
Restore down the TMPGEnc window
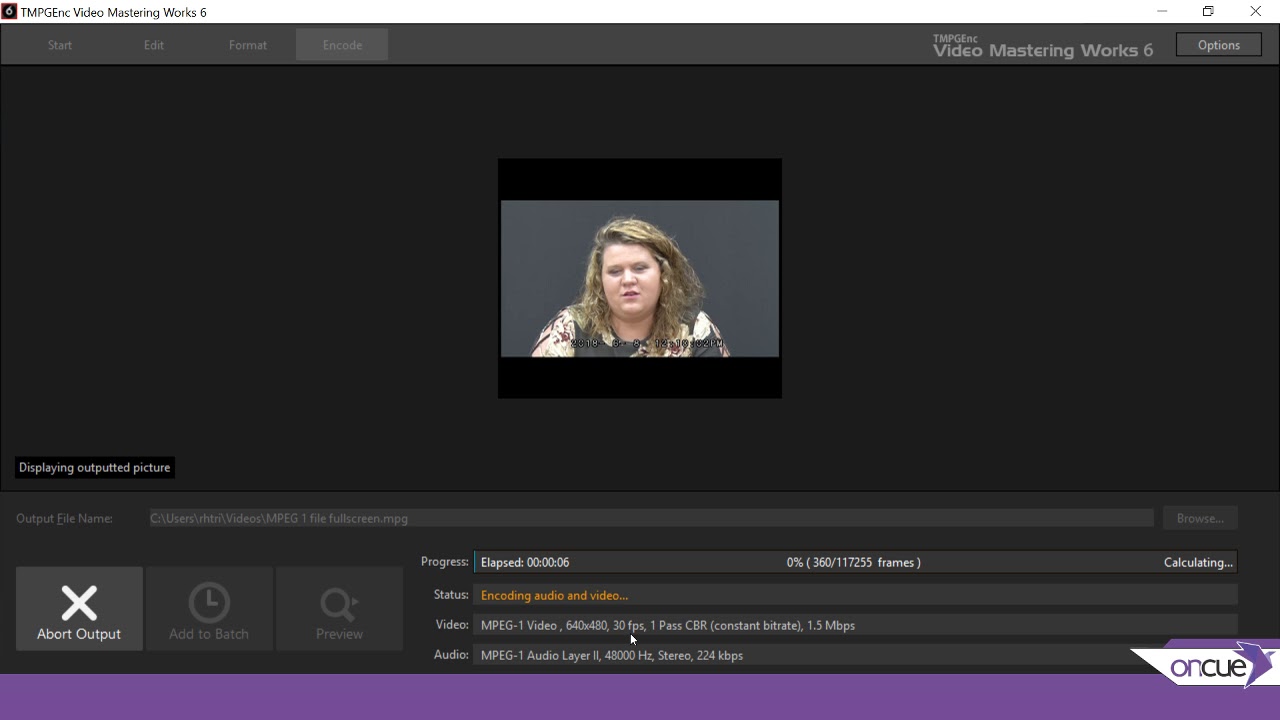(1208, 12)
